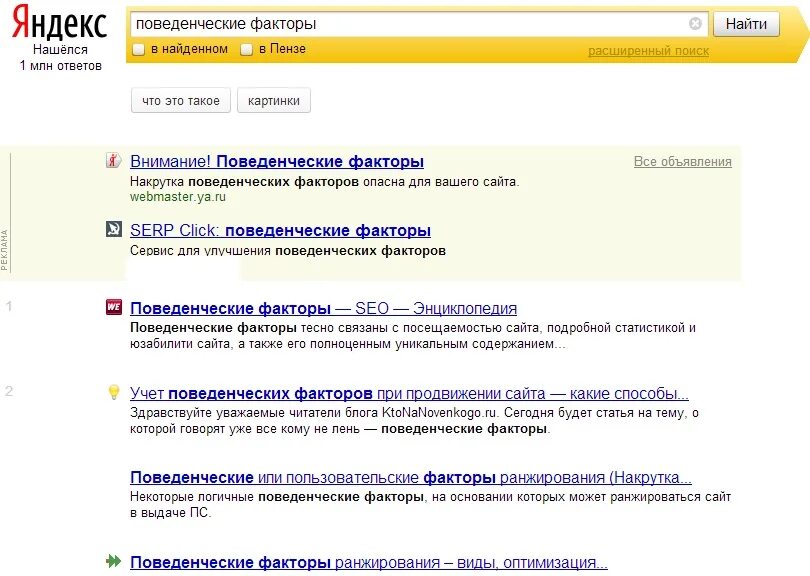
Task: Click the lightbulb favicon of KtoNaNovenkogo result
Action: [114, 392]
